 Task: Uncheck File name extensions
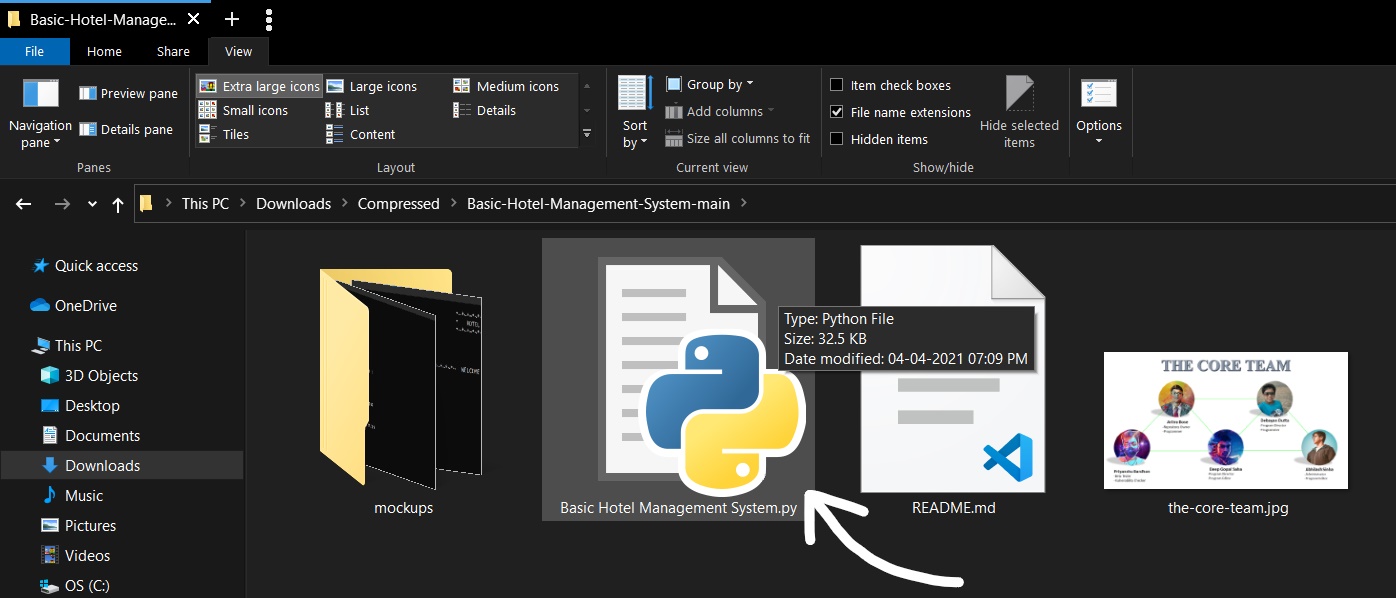[x=837, y=112]
